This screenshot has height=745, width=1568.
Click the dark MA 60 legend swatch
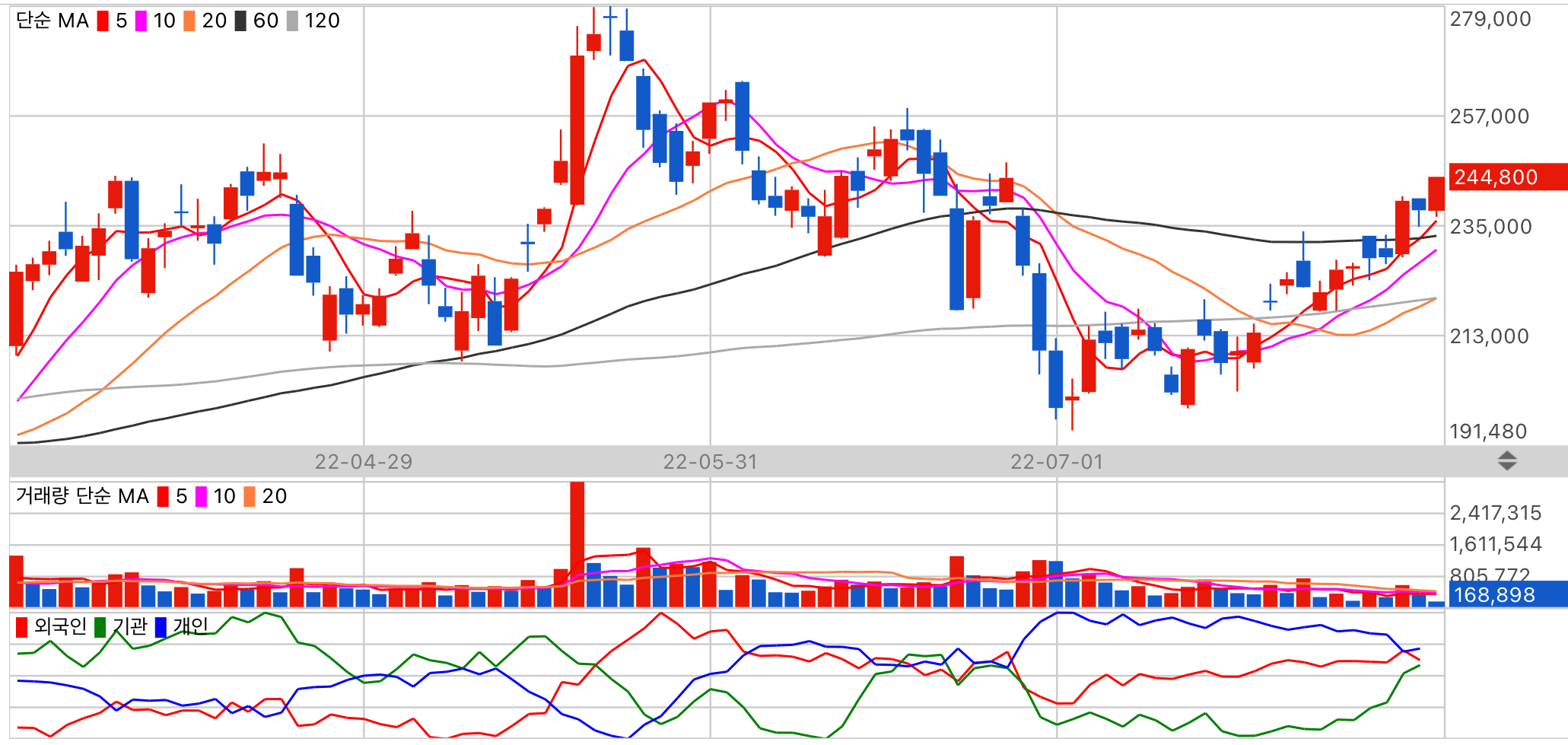(x=240, y=21)
